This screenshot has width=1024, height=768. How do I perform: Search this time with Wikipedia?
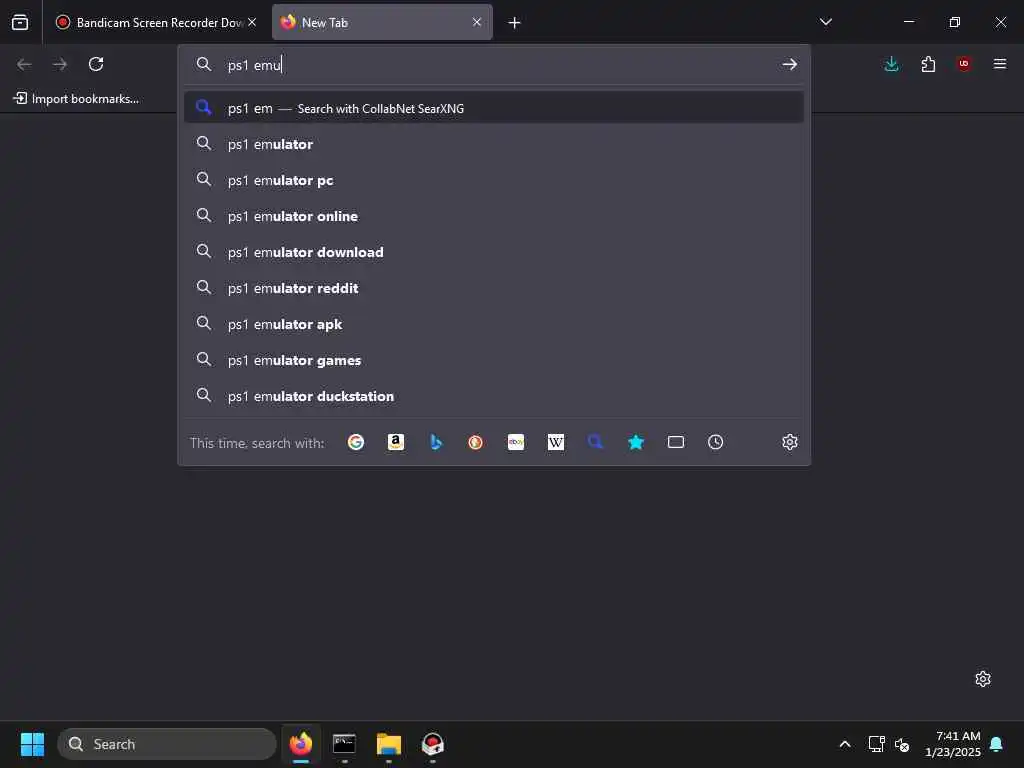coord(556,442)
